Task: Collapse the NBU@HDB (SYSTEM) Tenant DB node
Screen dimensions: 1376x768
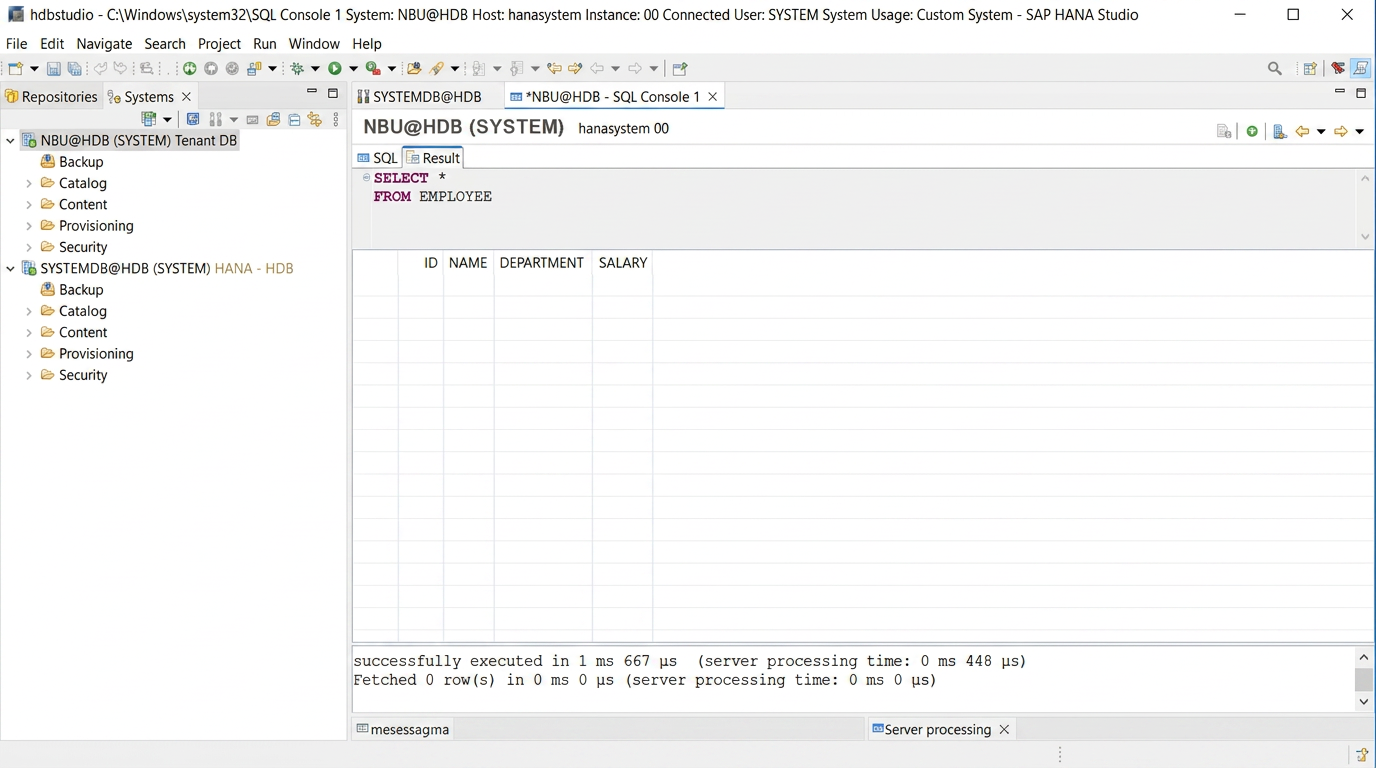Action: tap(11, 141)
